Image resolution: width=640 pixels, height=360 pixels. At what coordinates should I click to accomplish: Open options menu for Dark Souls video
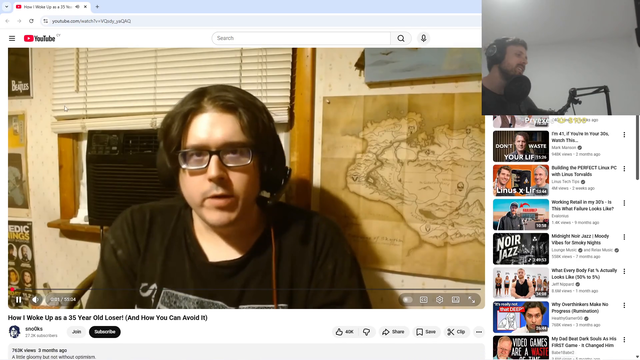point(624,340)
